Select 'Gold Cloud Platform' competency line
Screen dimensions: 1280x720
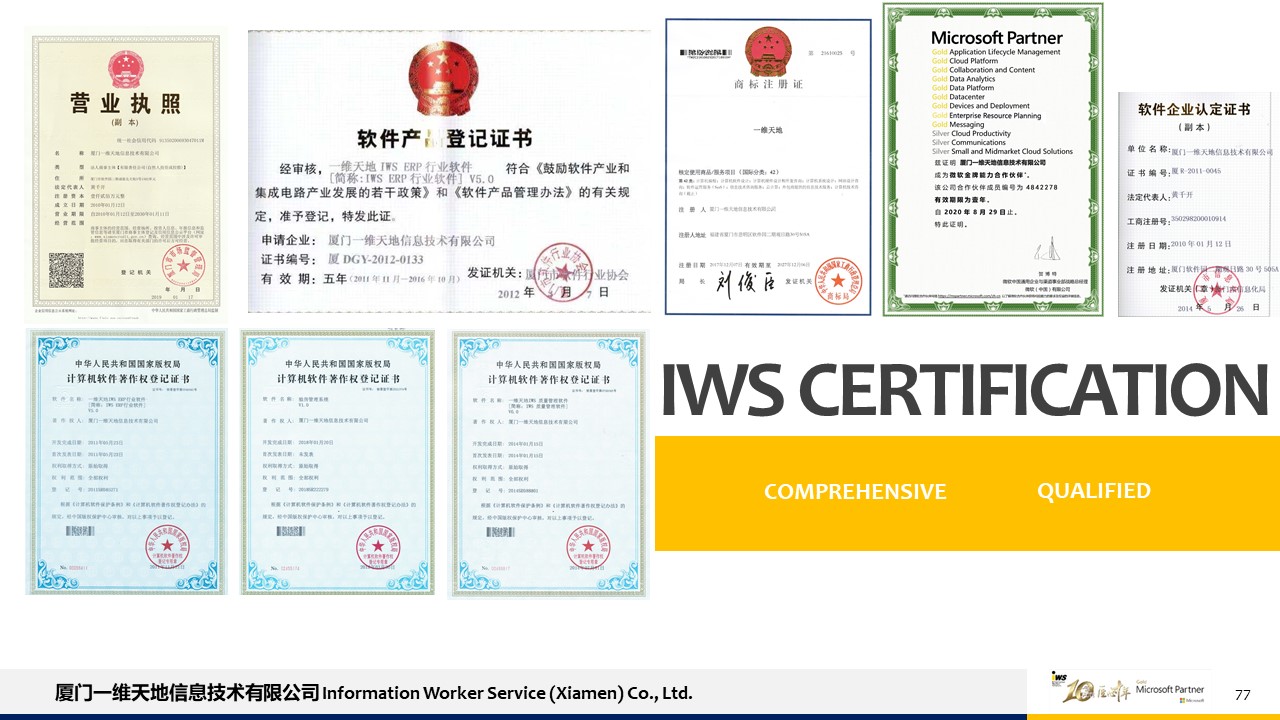(964, 61)
